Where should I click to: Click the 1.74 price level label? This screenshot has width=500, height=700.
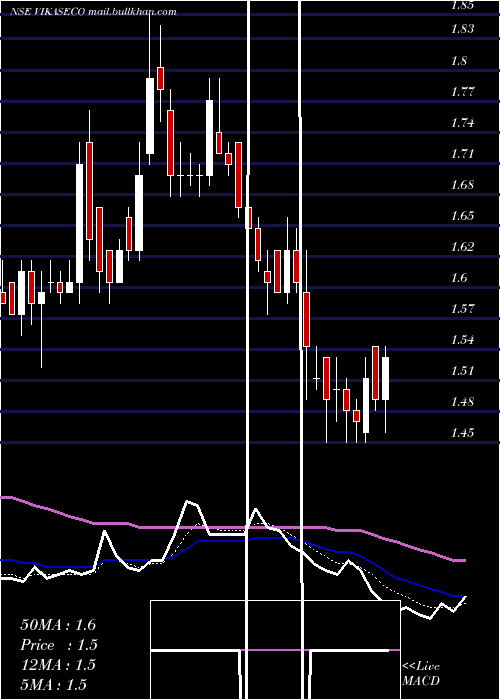462,123
